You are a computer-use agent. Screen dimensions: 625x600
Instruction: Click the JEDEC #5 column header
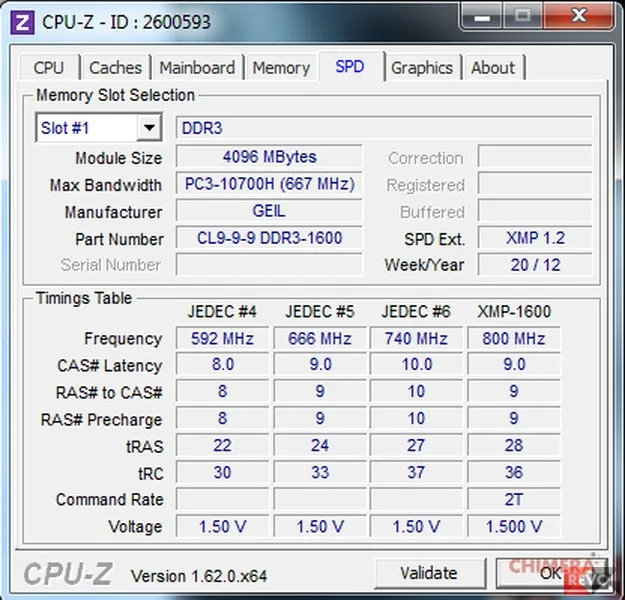tap(319, 312)
